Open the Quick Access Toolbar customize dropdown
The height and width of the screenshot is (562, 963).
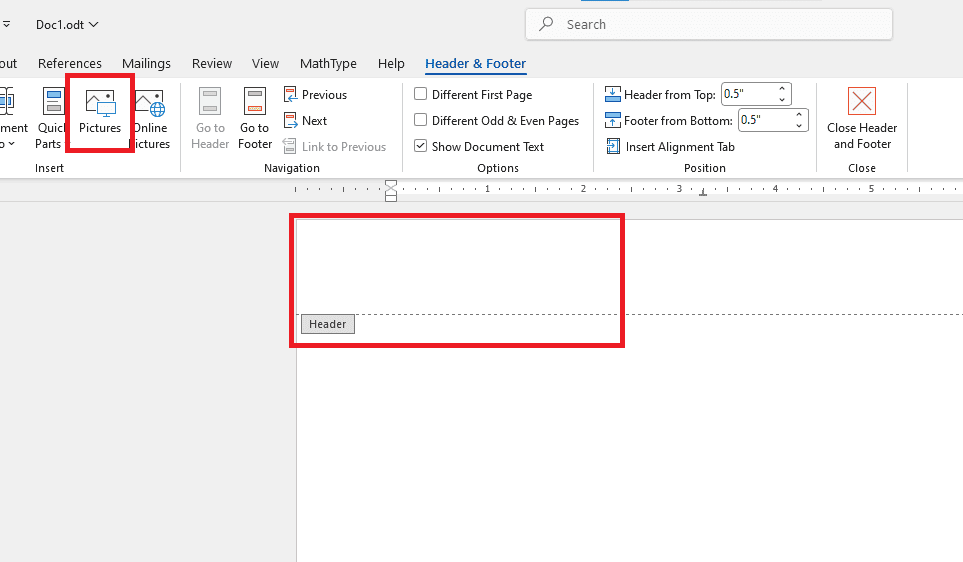[x=6, y=25]
